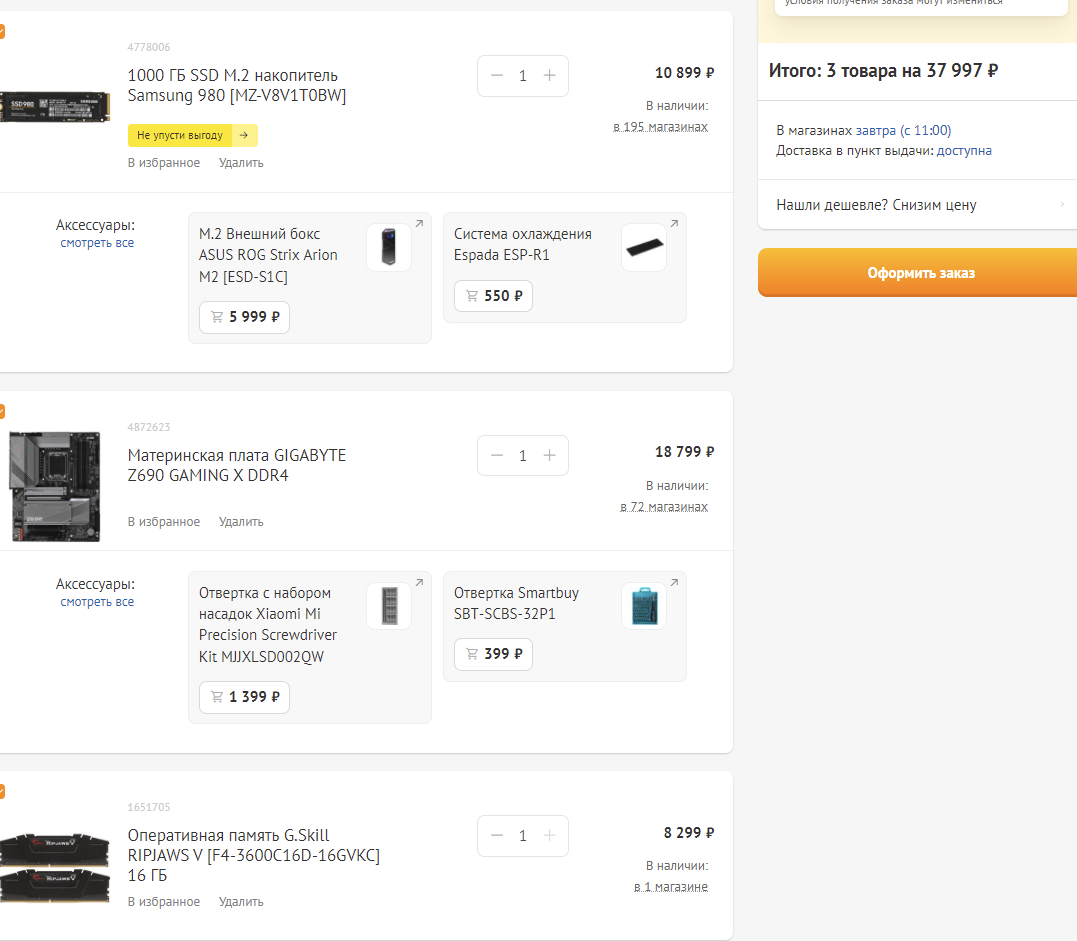The height and width of the screenshot is (941, 1077).
Task: Open the 'завтра (с 11:00)' store pickup link
Action: pos(903,130)
